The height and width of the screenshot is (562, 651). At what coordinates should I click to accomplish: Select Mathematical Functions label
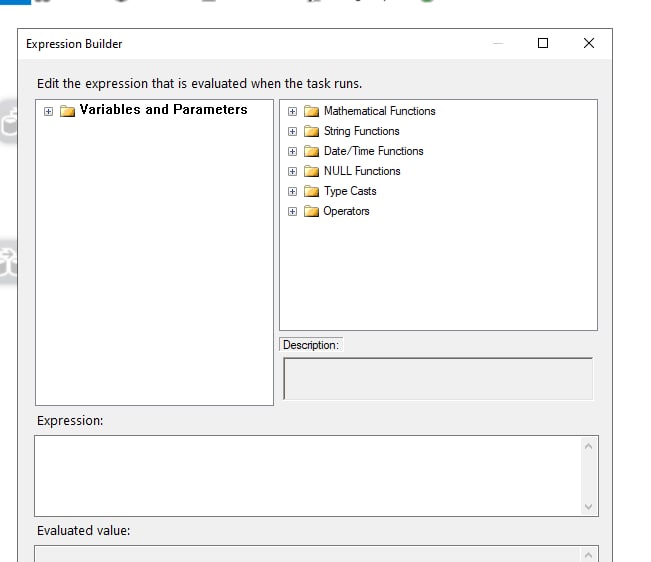(x=379, y=111)
